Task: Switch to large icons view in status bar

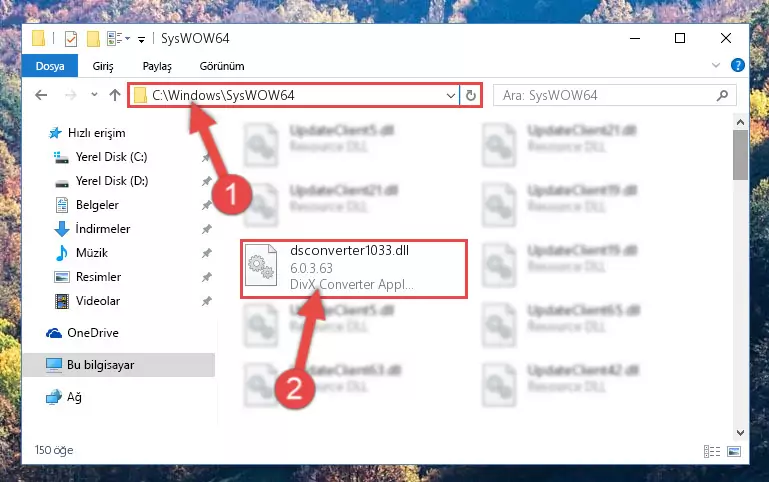Action: click(734, 451)
